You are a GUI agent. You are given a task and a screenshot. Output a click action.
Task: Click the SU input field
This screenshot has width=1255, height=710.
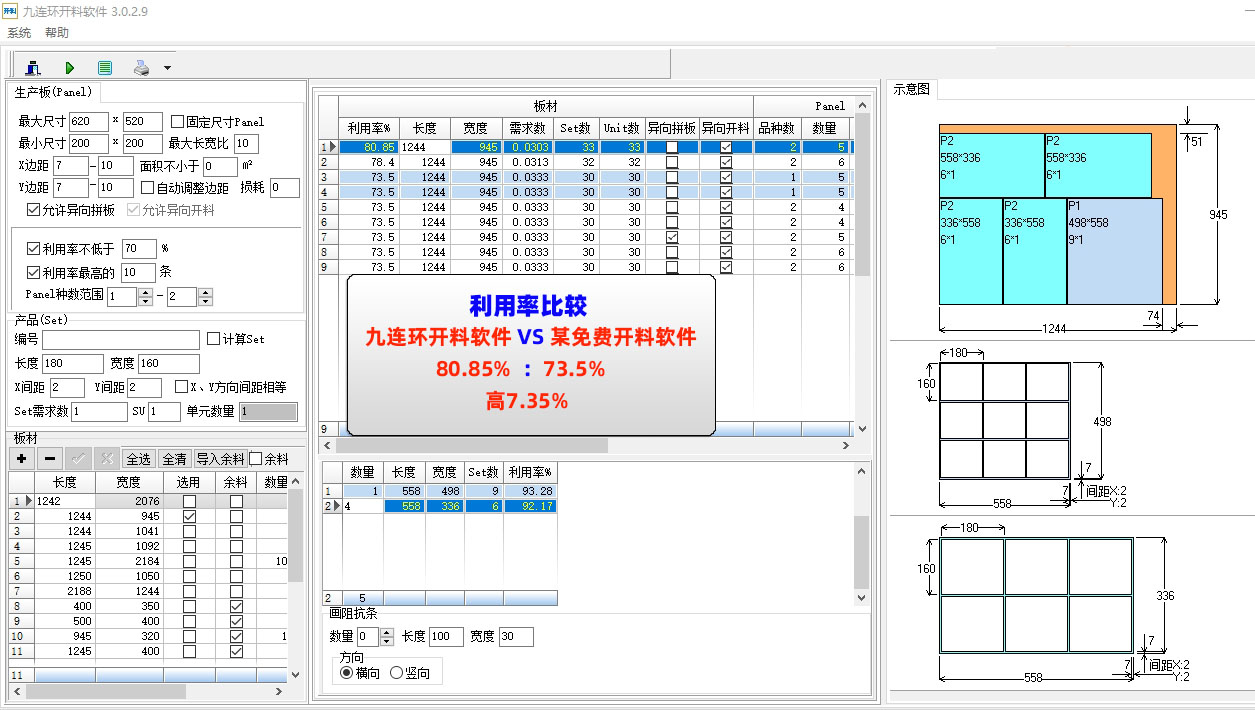[x=164, y=411]
